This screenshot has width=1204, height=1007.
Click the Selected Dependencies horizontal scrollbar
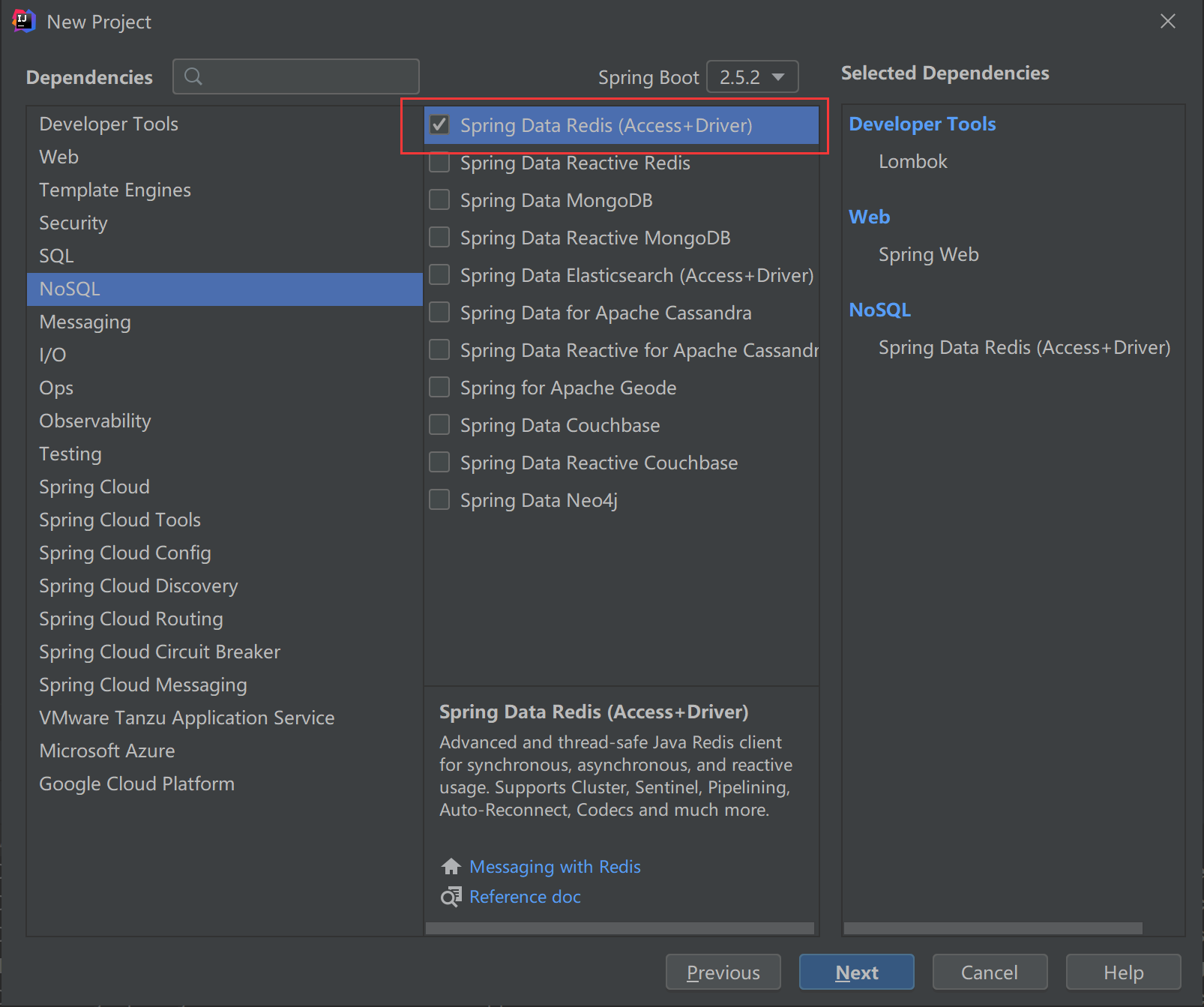tap(993, 928)
